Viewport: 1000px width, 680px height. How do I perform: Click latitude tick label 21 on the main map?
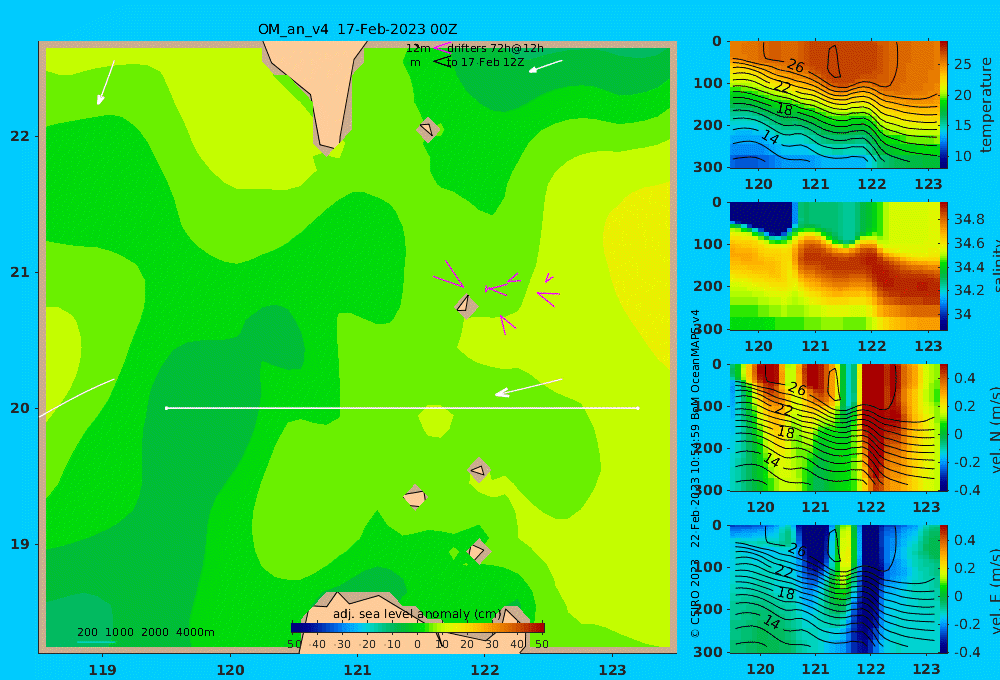tap(20, 272)
